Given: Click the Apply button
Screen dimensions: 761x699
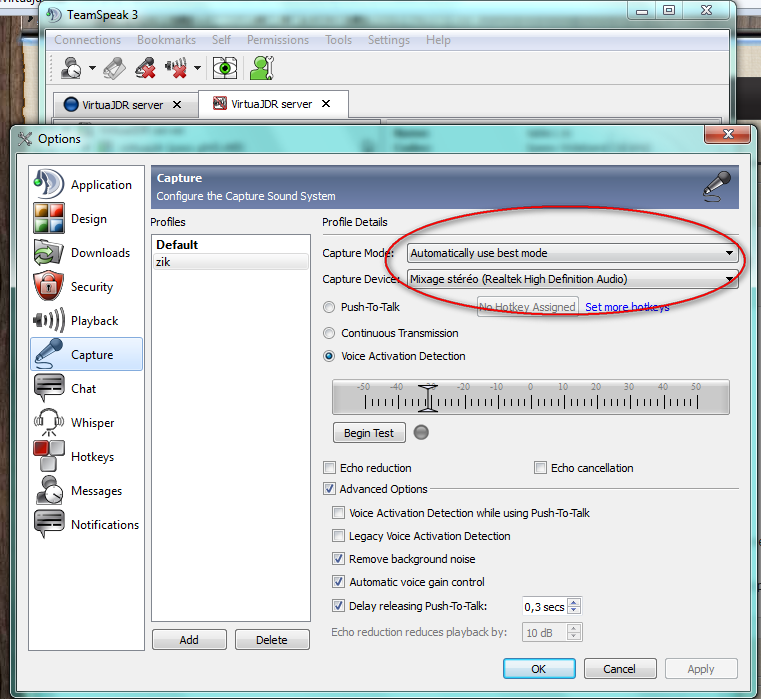Looking at the screenshot, I should click(701, 669).
